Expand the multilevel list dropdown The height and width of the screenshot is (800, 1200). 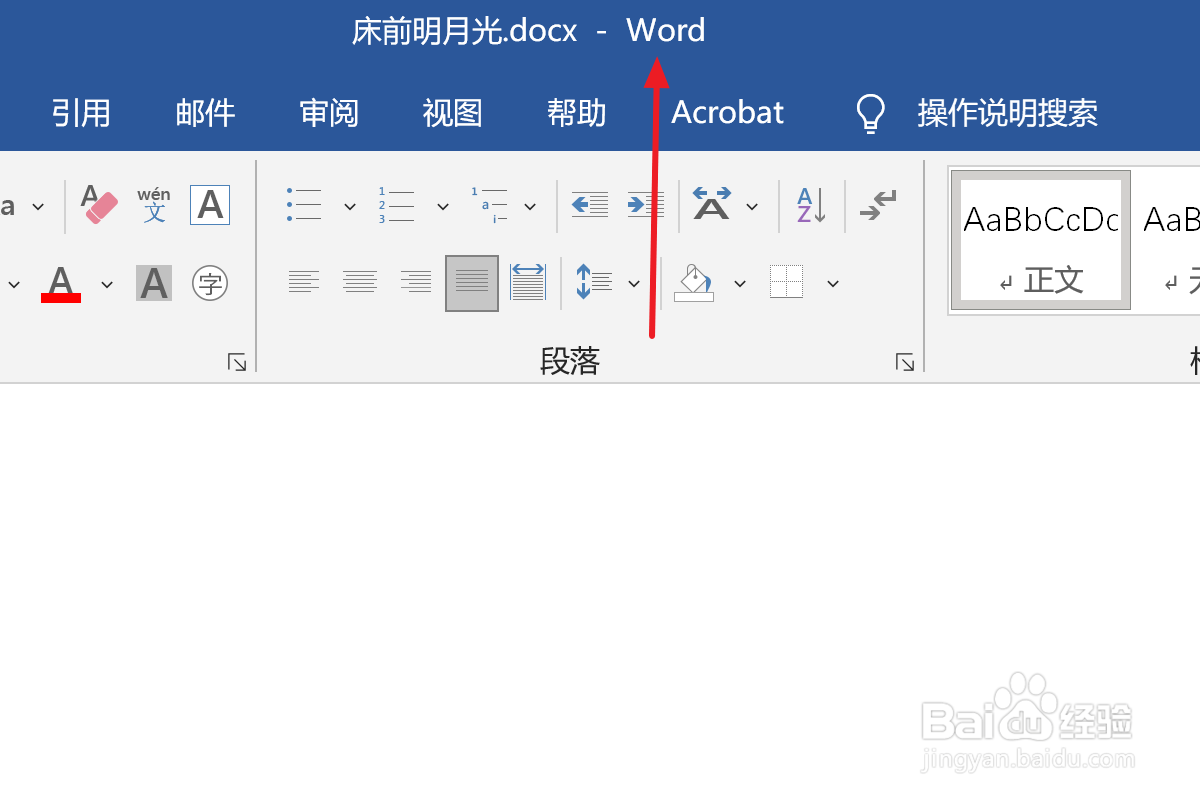coord(530,206)
